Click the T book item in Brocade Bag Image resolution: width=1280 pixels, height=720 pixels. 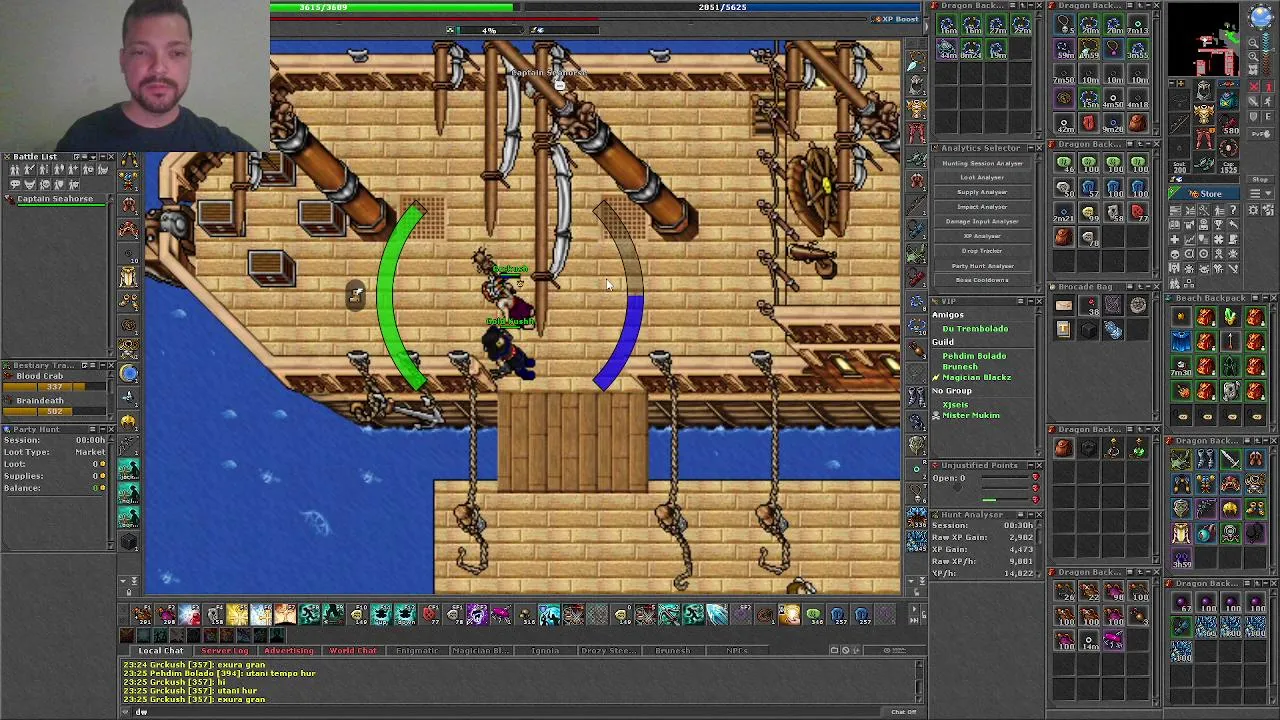[1064, 330]
